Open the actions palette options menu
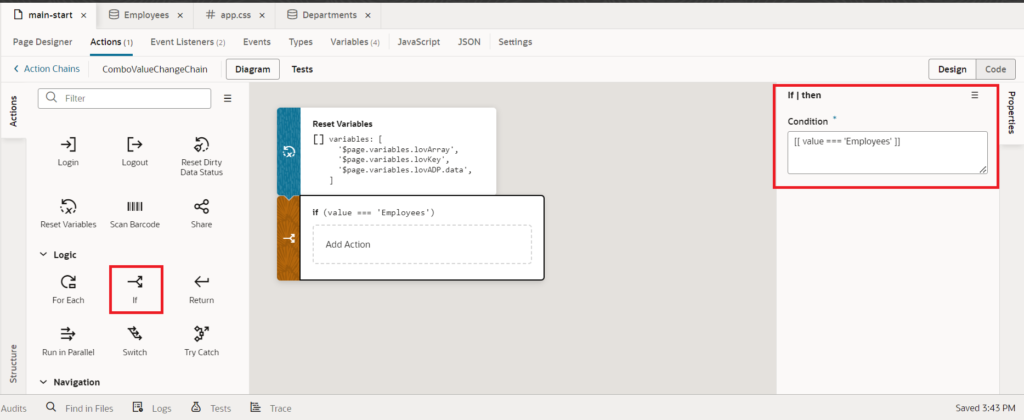Viewport: 1024px width, 420px height. coord(228,99)
